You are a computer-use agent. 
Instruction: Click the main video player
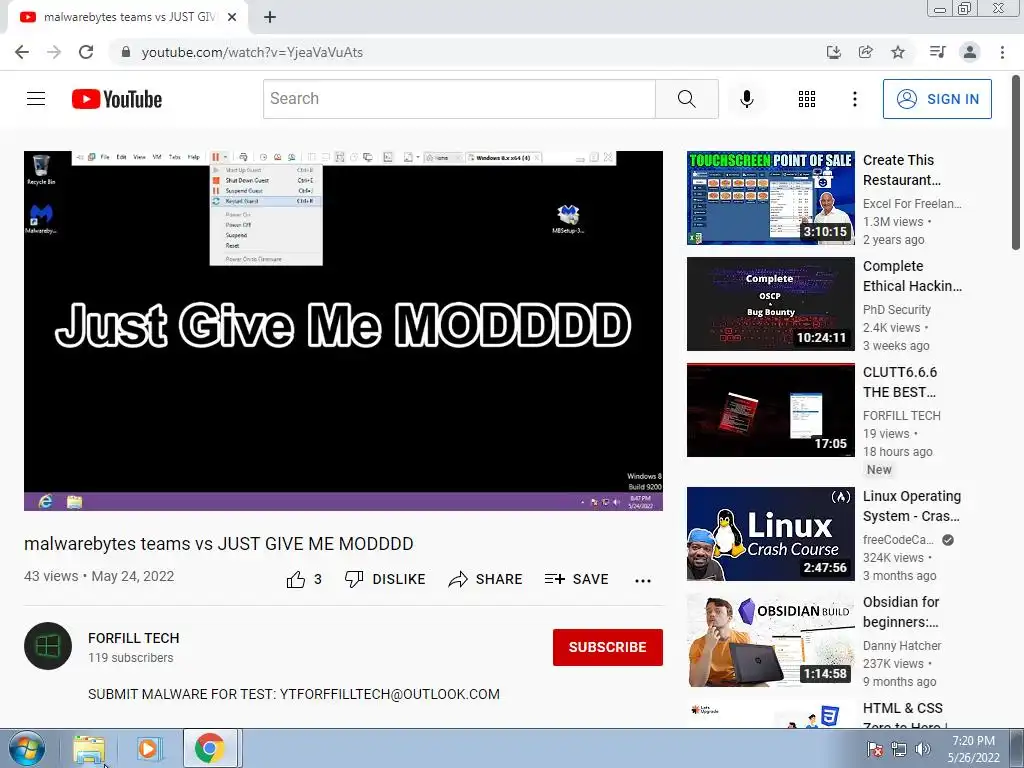(x=344, y=330)
